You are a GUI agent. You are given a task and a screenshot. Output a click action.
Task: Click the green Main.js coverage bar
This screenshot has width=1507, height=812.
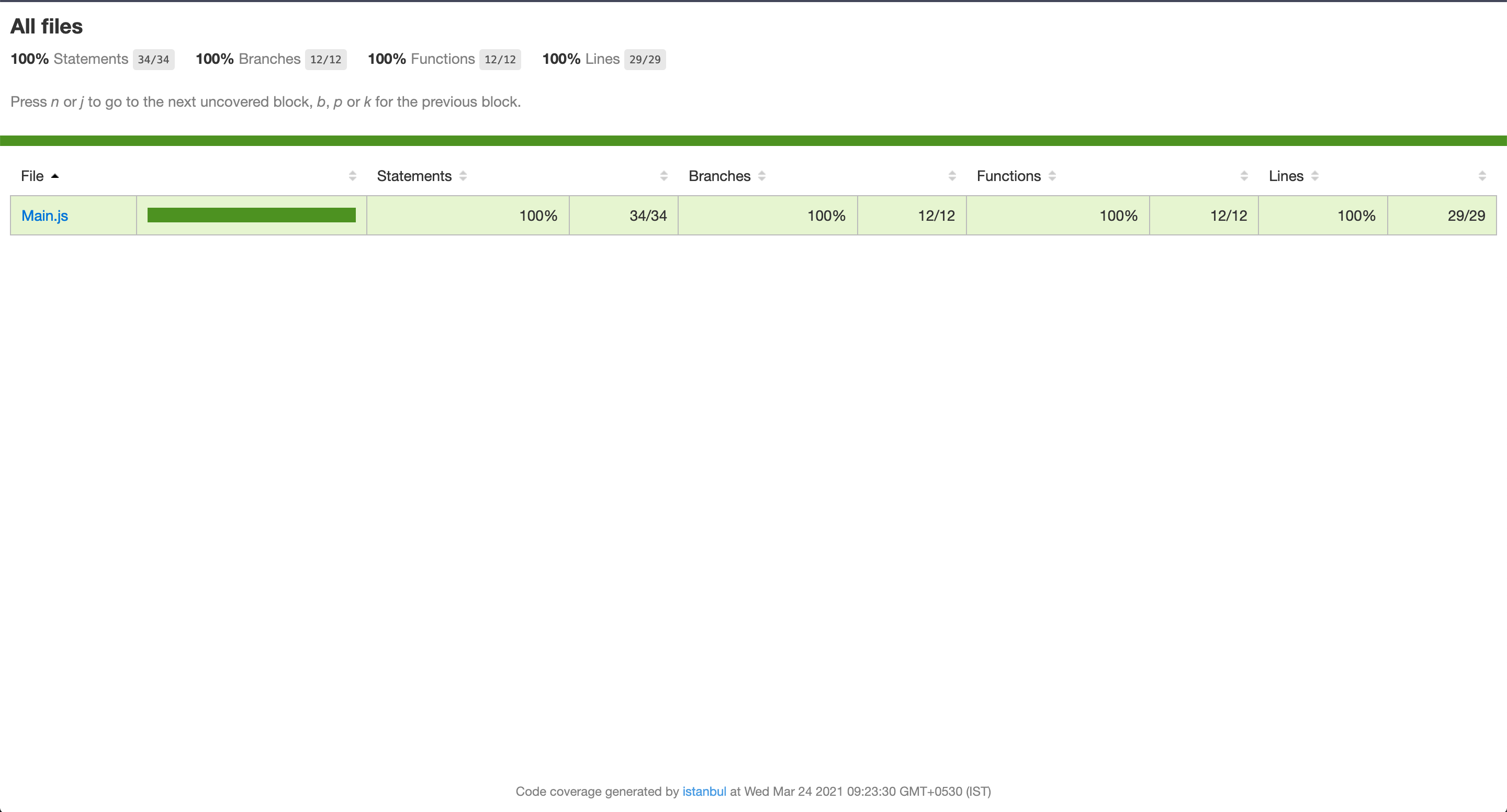(x=251, y=215)
